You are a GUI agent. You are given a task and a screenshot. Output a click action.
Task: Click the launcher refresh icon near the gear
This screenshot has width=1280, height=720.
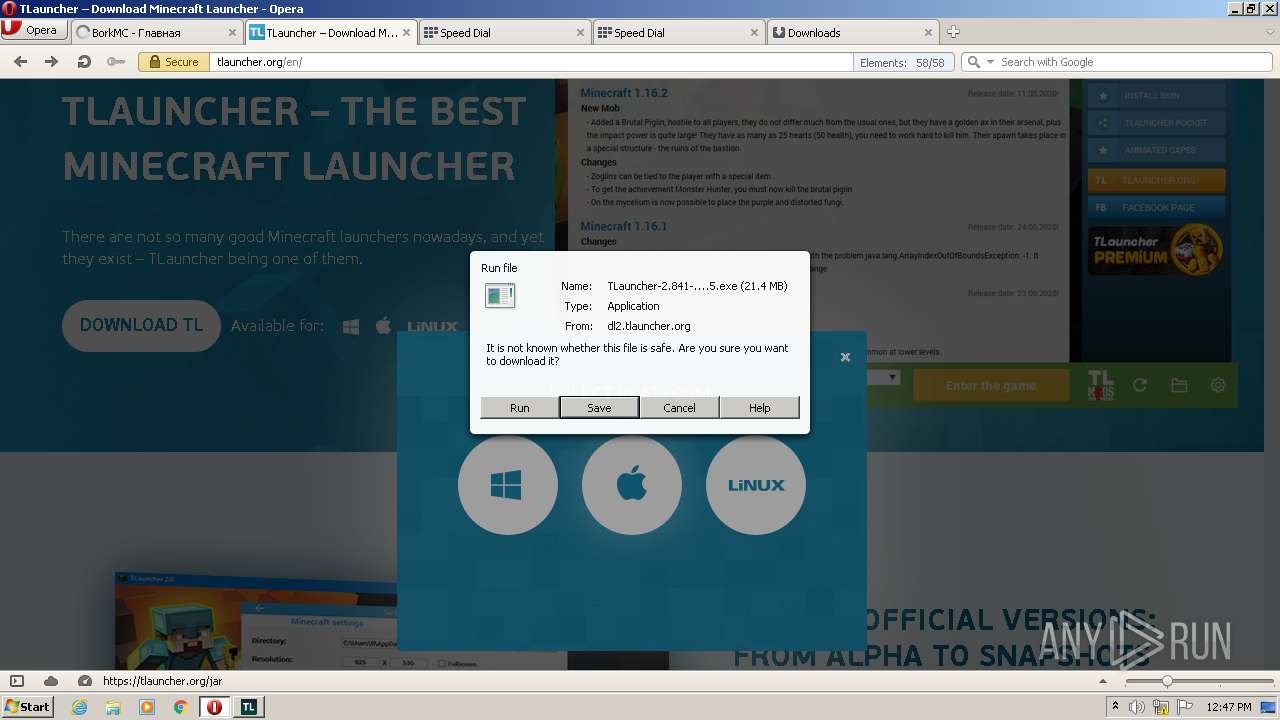coord(1139,385)
